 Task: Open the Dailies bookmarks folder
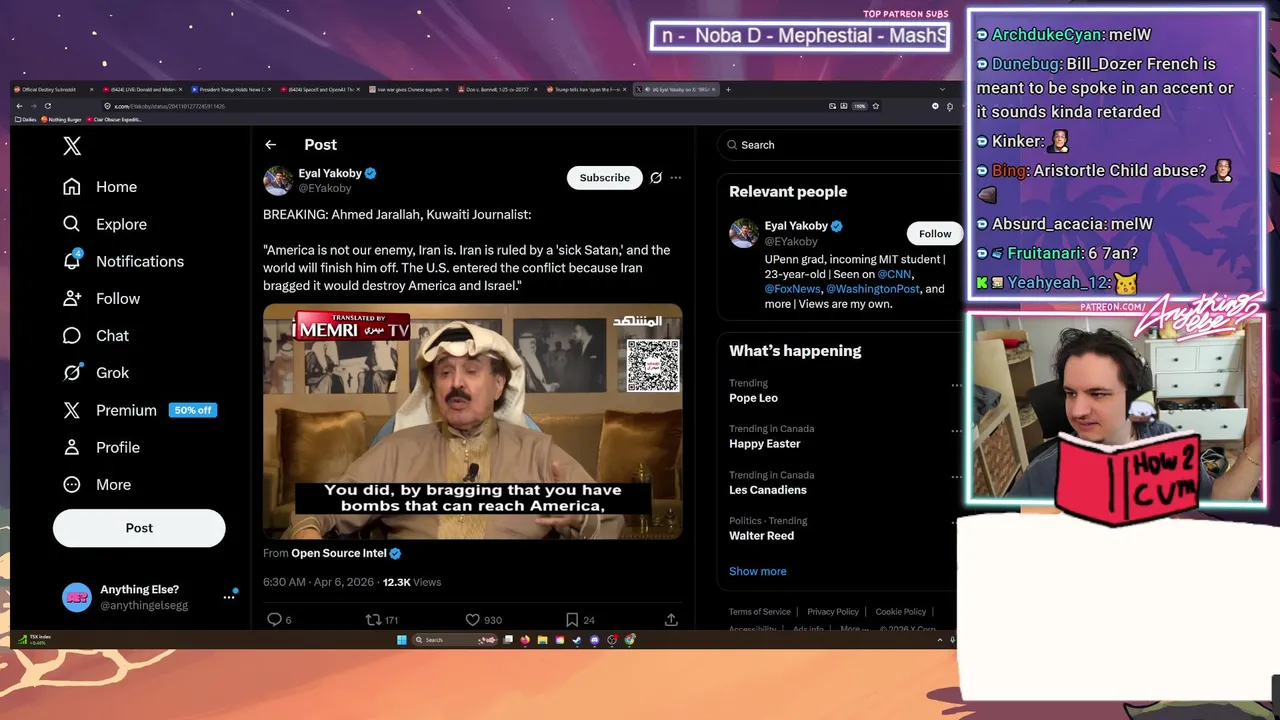tap(25, 120)
